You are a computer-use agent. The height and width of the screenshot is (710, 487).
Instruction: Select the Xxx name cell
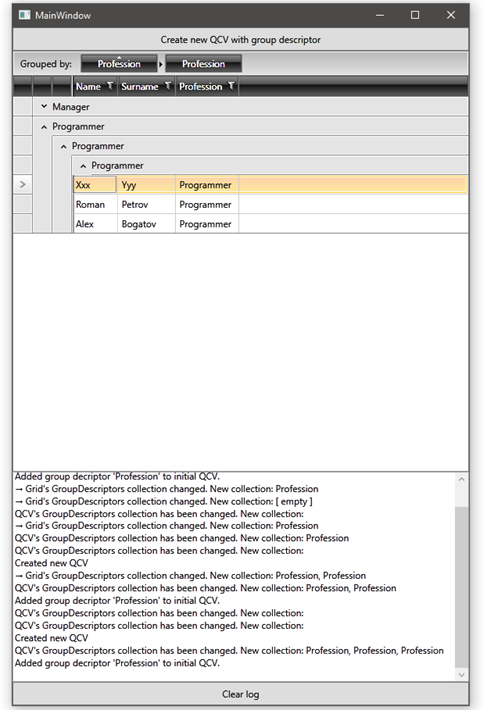point(95,185)
